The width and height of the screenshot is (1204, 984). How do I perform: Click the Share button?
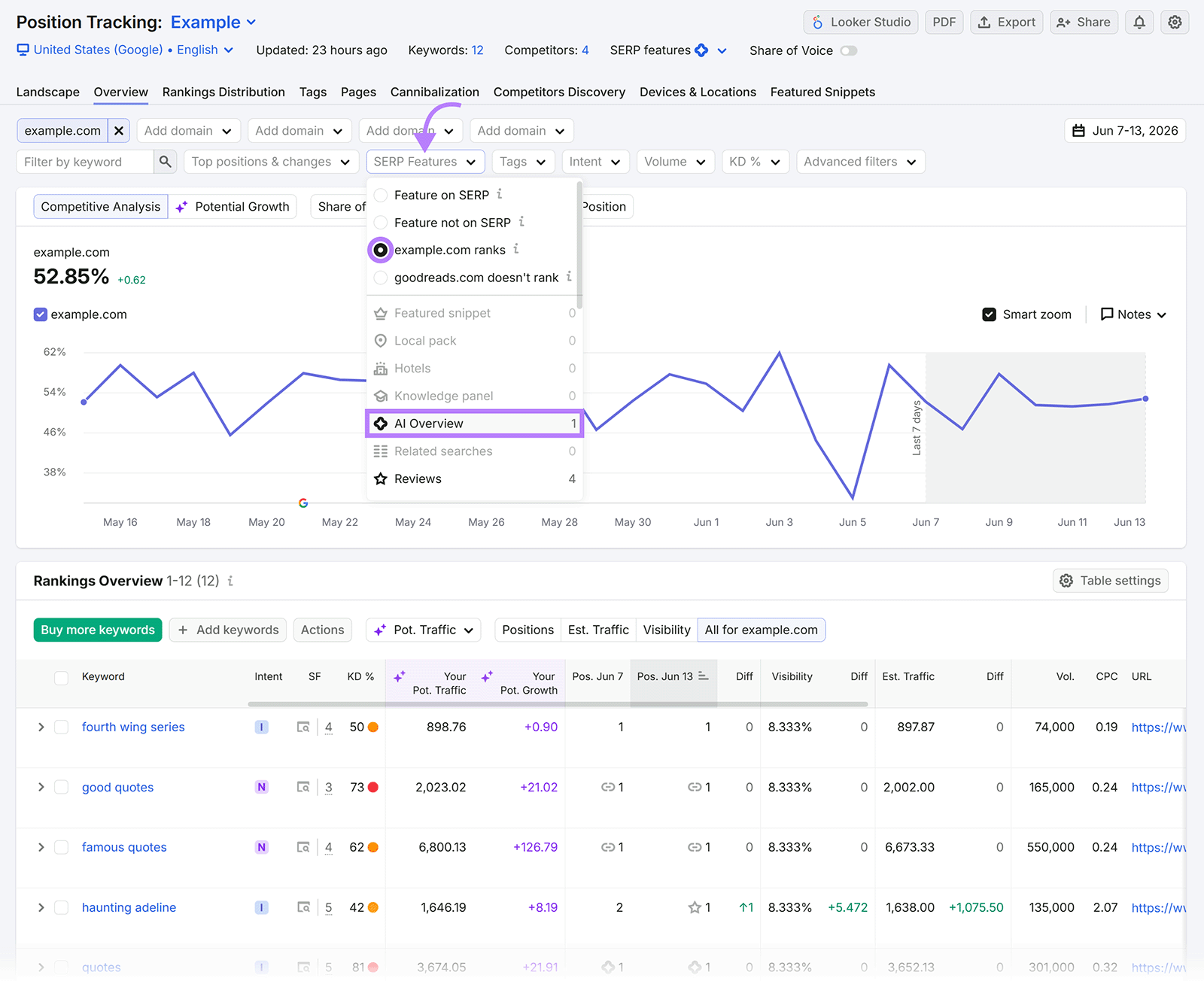(x=1084, y=23)
